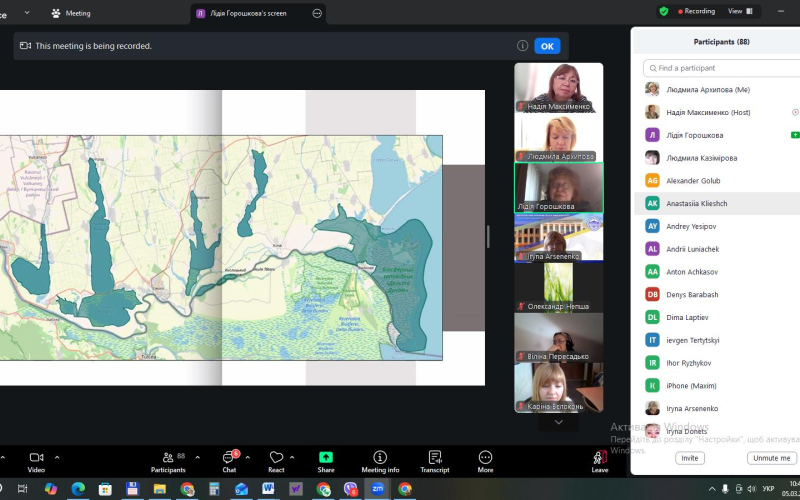Image resolution: width=800 pixels, height=500 pixels.
Task: Open the Chat panel
Action: [229, 459]
